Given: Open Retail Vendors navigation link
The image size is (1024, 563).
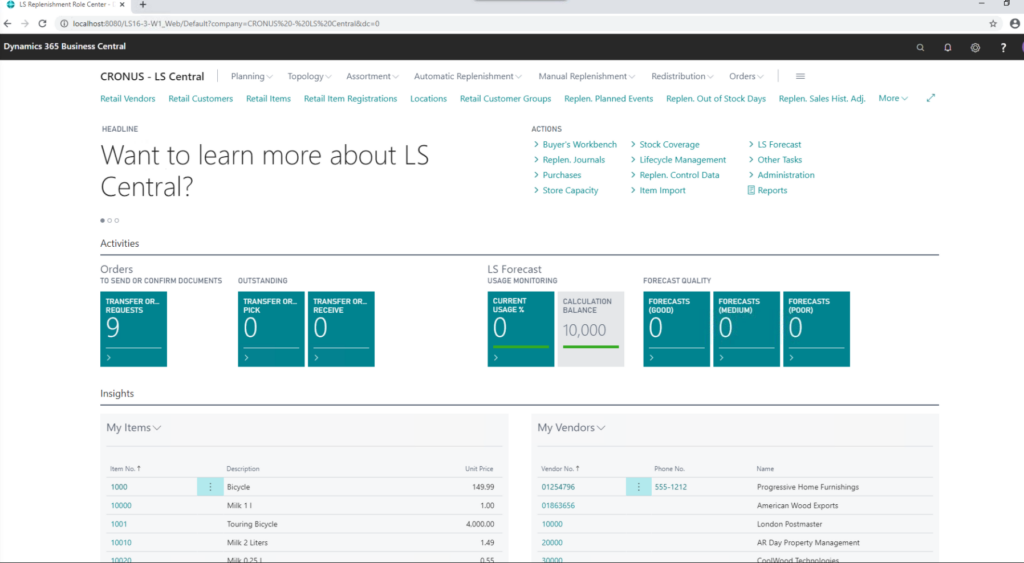Looking at the screenshot, I should [x=127, y=99].
